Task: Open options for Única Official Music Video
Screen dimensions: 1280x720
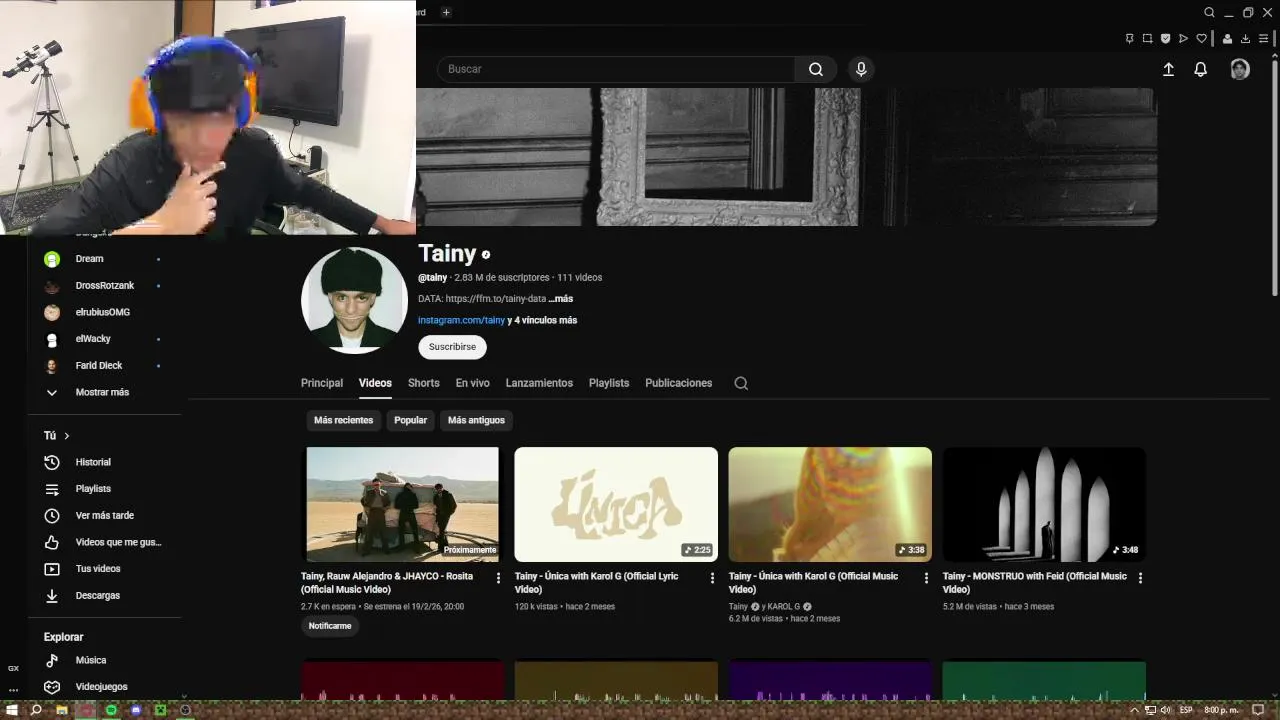Action: coord(926,578)
